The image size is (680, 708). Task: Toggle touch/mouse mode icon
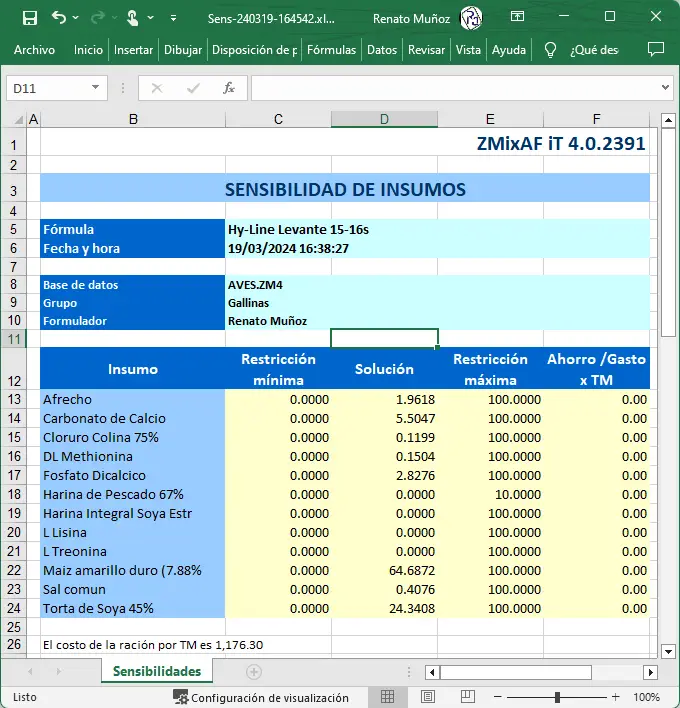133,18
